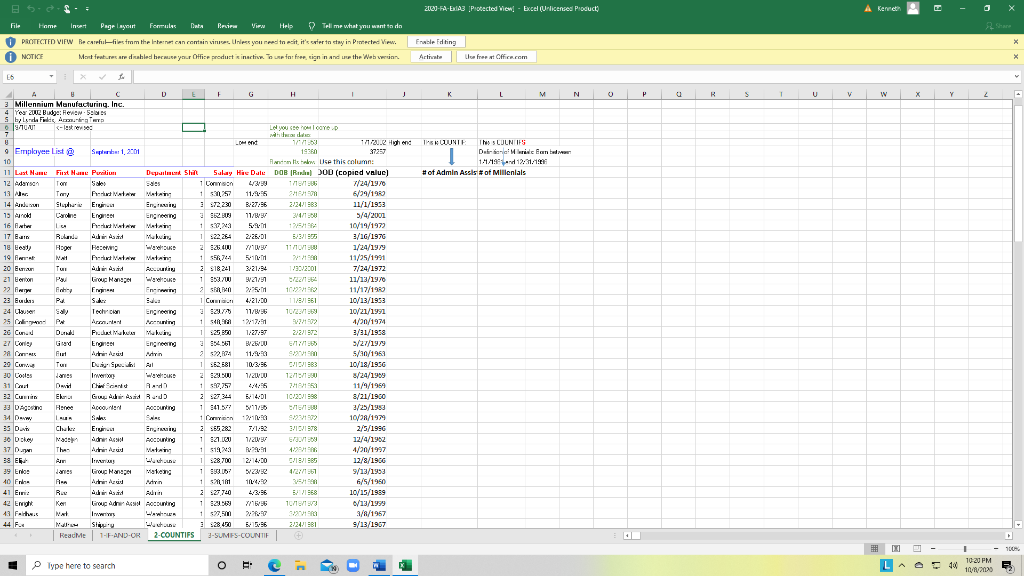
Task: Click the Page Layout view icon
Action: coord(896,549)
